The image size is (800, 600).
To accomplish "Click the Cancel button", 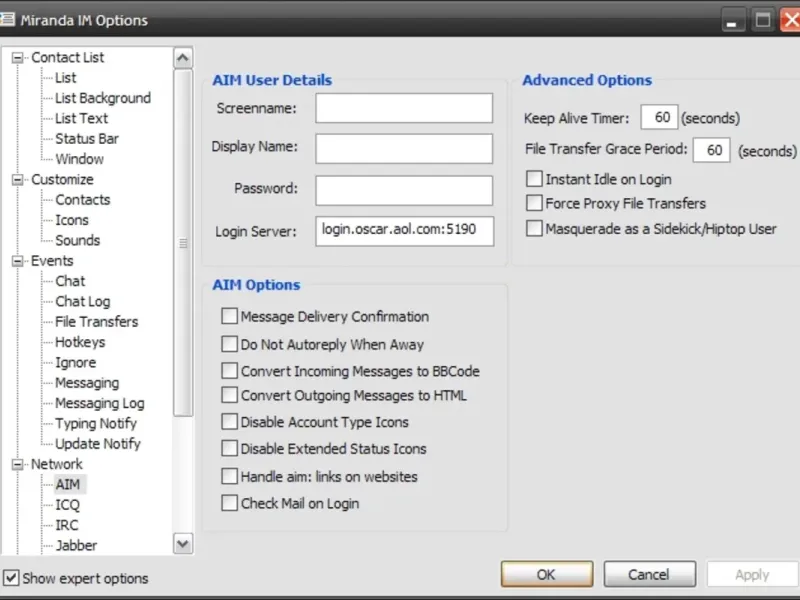I will (x=649, y=574).
